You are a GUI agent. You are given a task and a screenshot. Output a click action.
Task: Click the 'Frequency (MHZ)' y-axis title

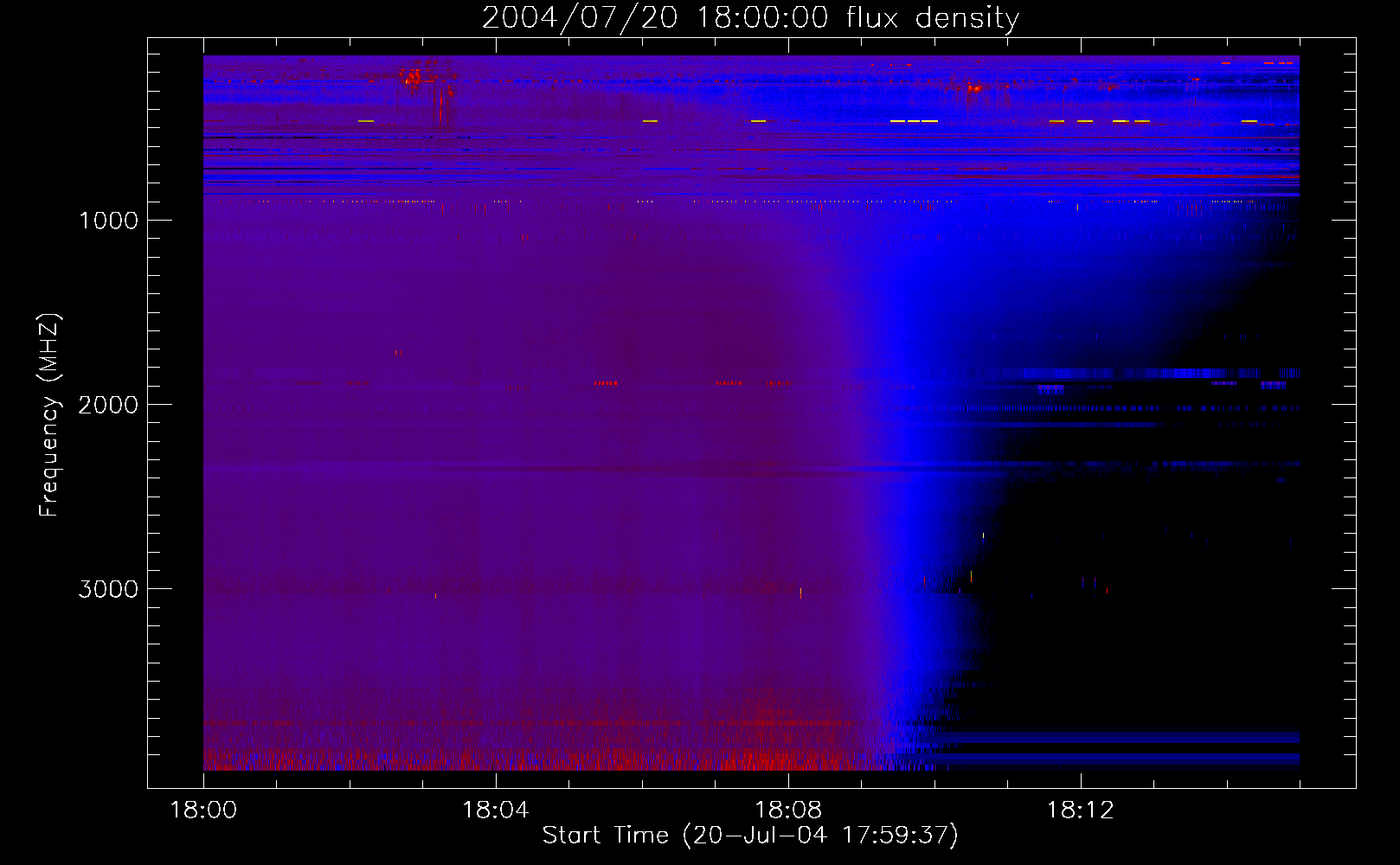[x=49, y=414]
